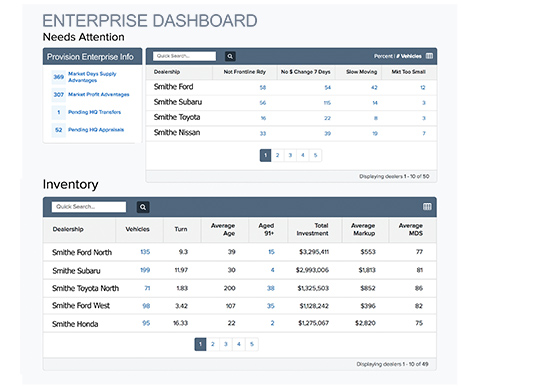Open Smithe Ford West Aged 91+ value 35
Image resolution: width=546 pixels, height=386 pixels.
(x=271, y=306)
